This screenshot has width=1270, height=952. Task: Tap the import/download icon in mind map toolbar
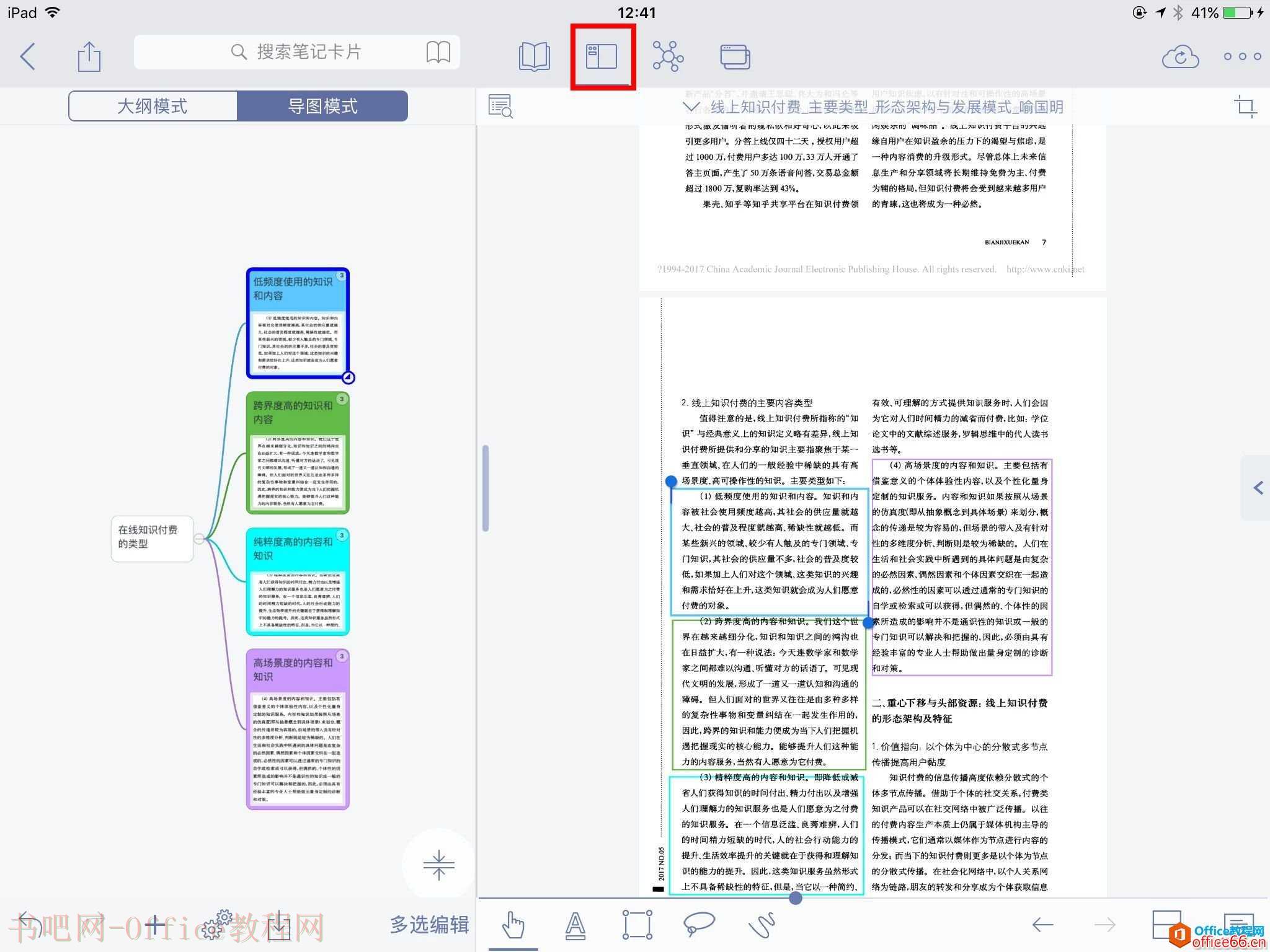[280, 925]
